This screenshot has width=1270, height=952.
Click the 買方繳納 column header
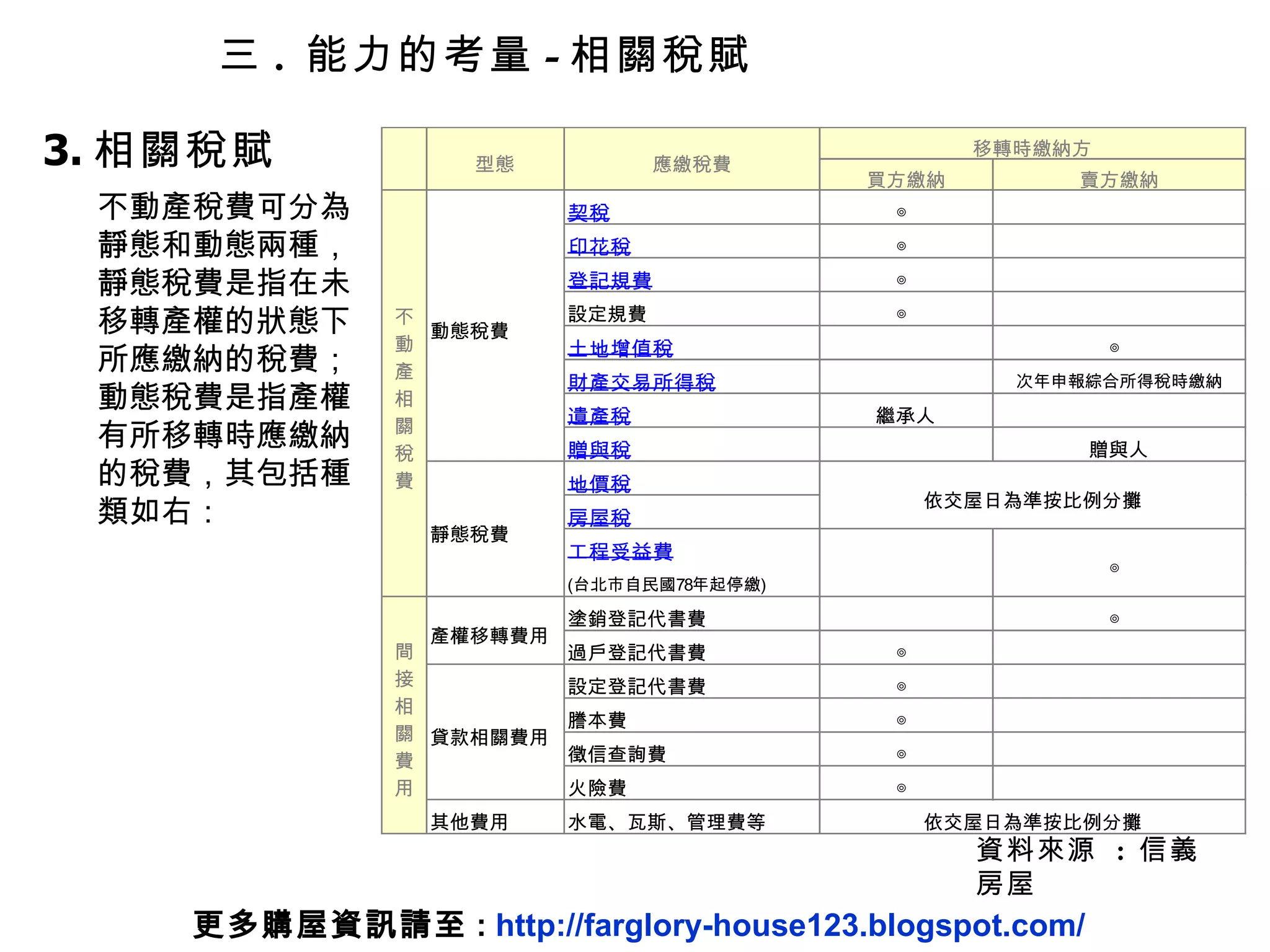click(906, 175)
